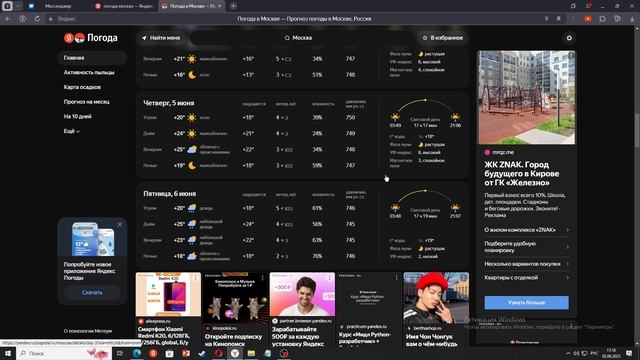
Task: Open the ЖК ZNAK ad headline
Action: pyautogui.click(x=522, y=173)
